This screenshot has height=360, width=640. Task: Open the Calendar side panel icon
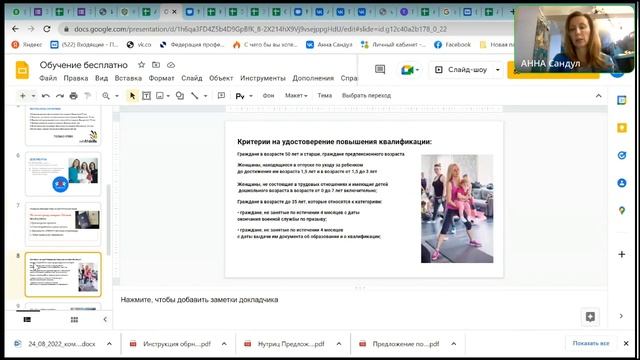(622, 100)
